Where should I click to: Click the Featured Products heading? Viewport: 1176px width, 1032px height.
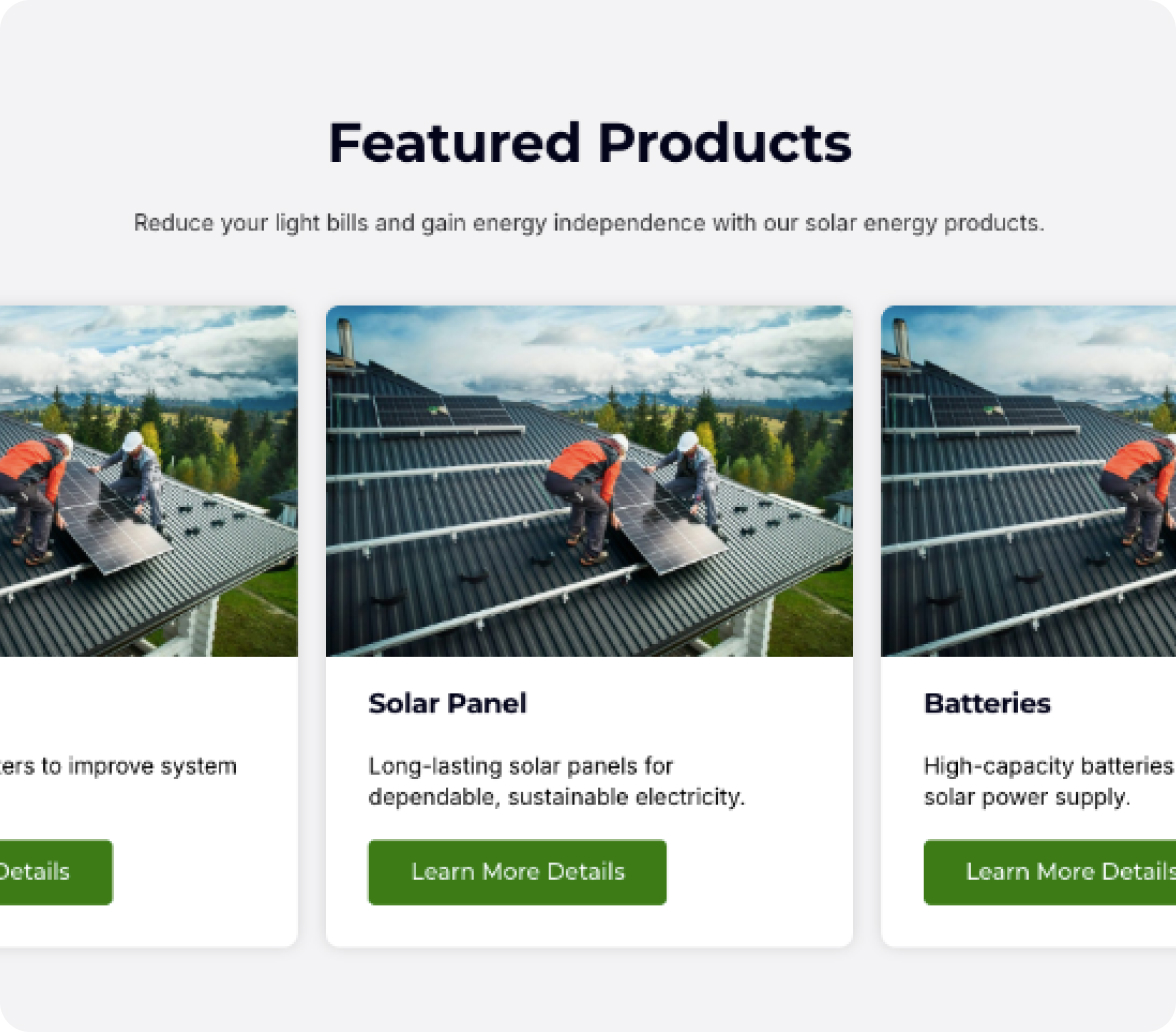(x=589, y=143)
